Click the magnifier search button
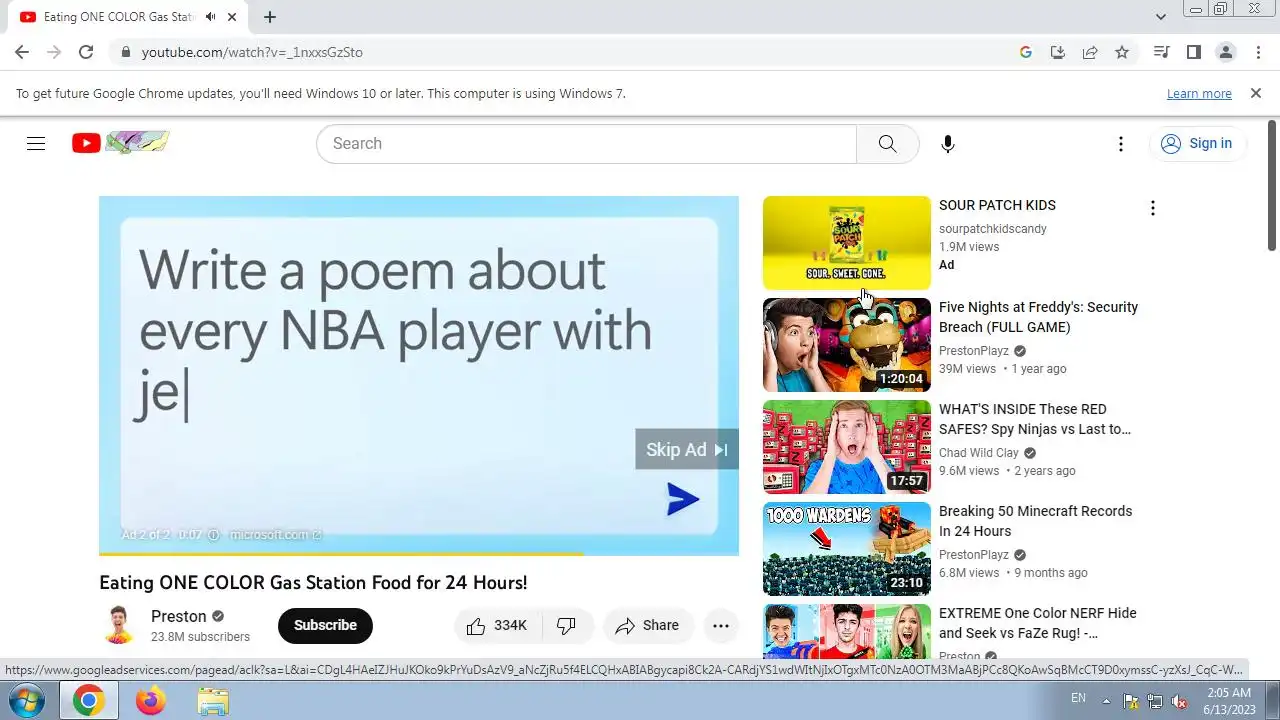 click(x=887, y=143)
